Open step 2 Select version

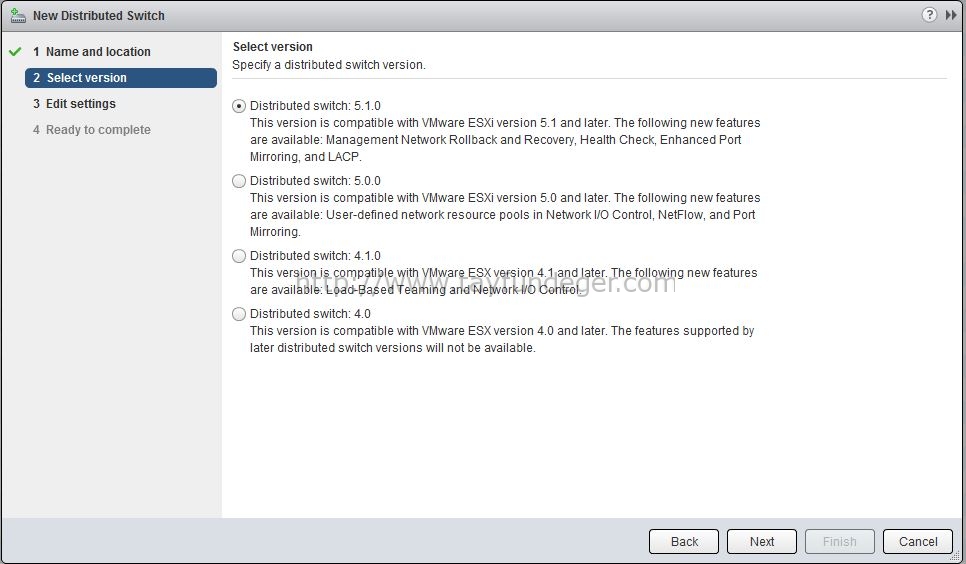point(121,78)
